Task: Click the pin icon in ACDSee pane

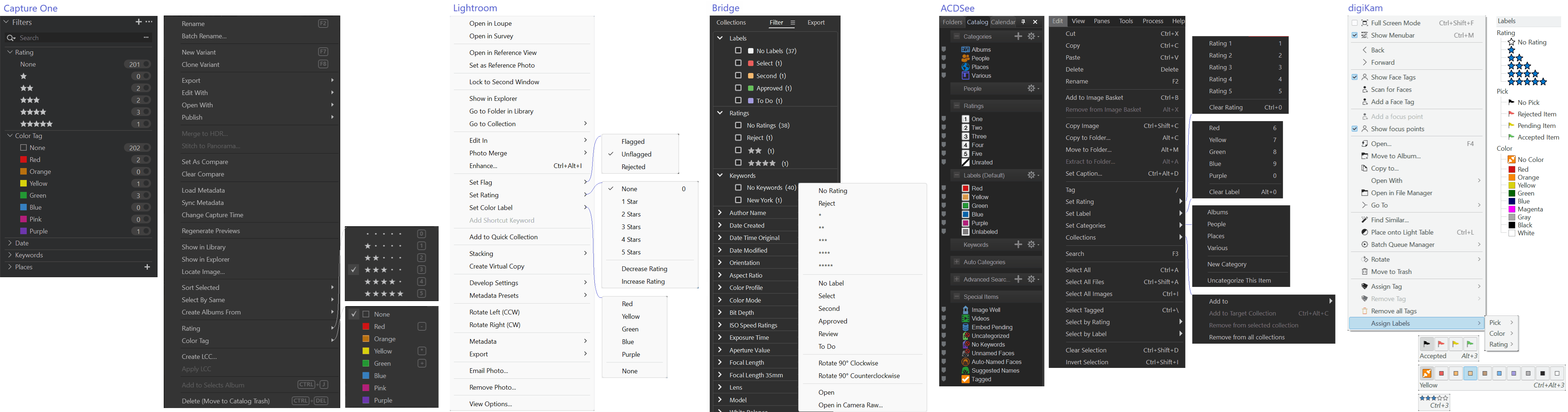Action: (1024, 22)
